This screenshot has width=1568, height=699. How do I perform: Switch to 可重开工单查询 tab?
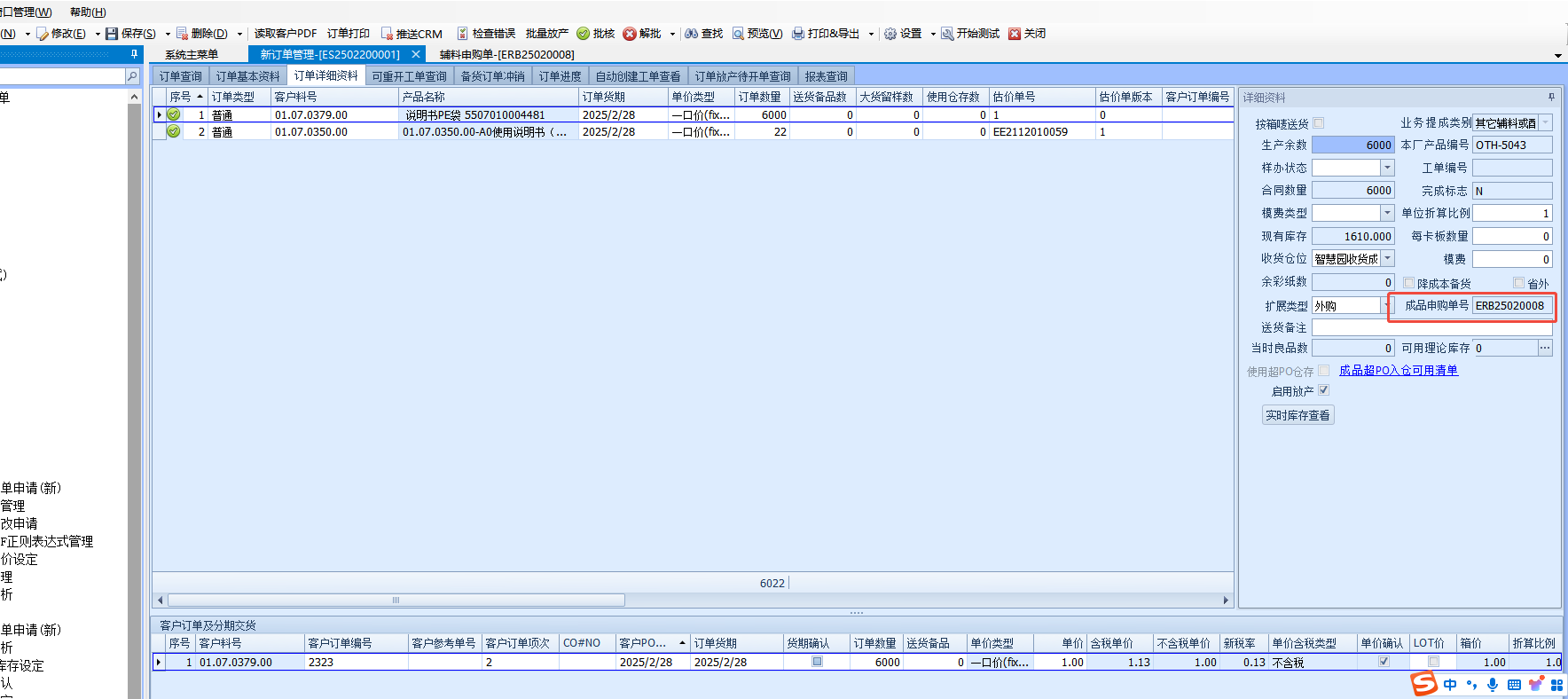point(410,76)
